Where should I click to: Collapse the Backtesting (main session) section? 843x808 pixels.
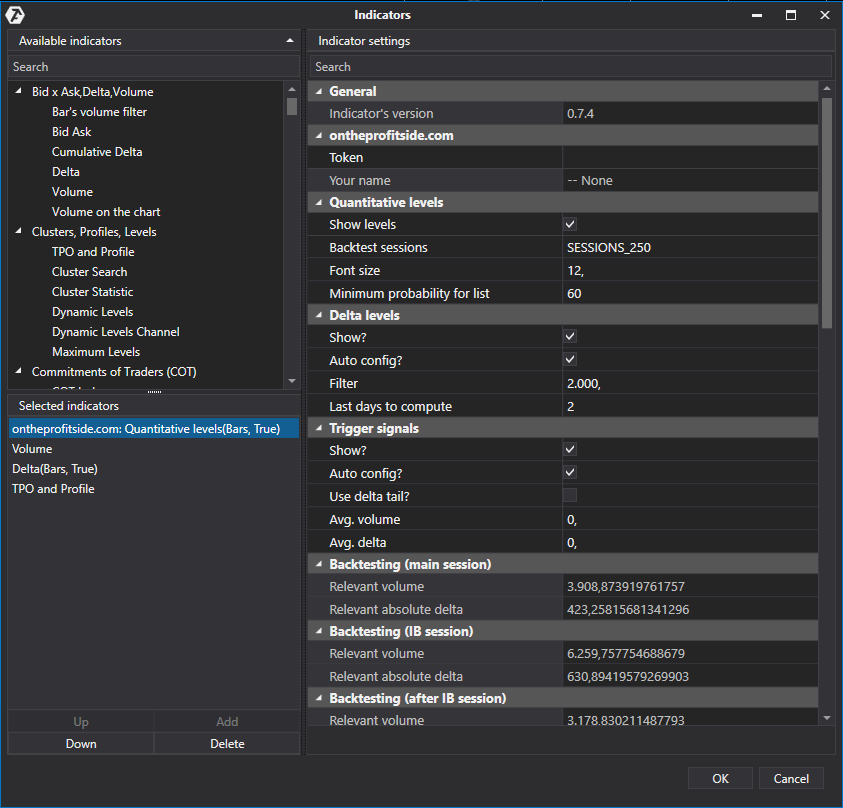coord(319,564)
